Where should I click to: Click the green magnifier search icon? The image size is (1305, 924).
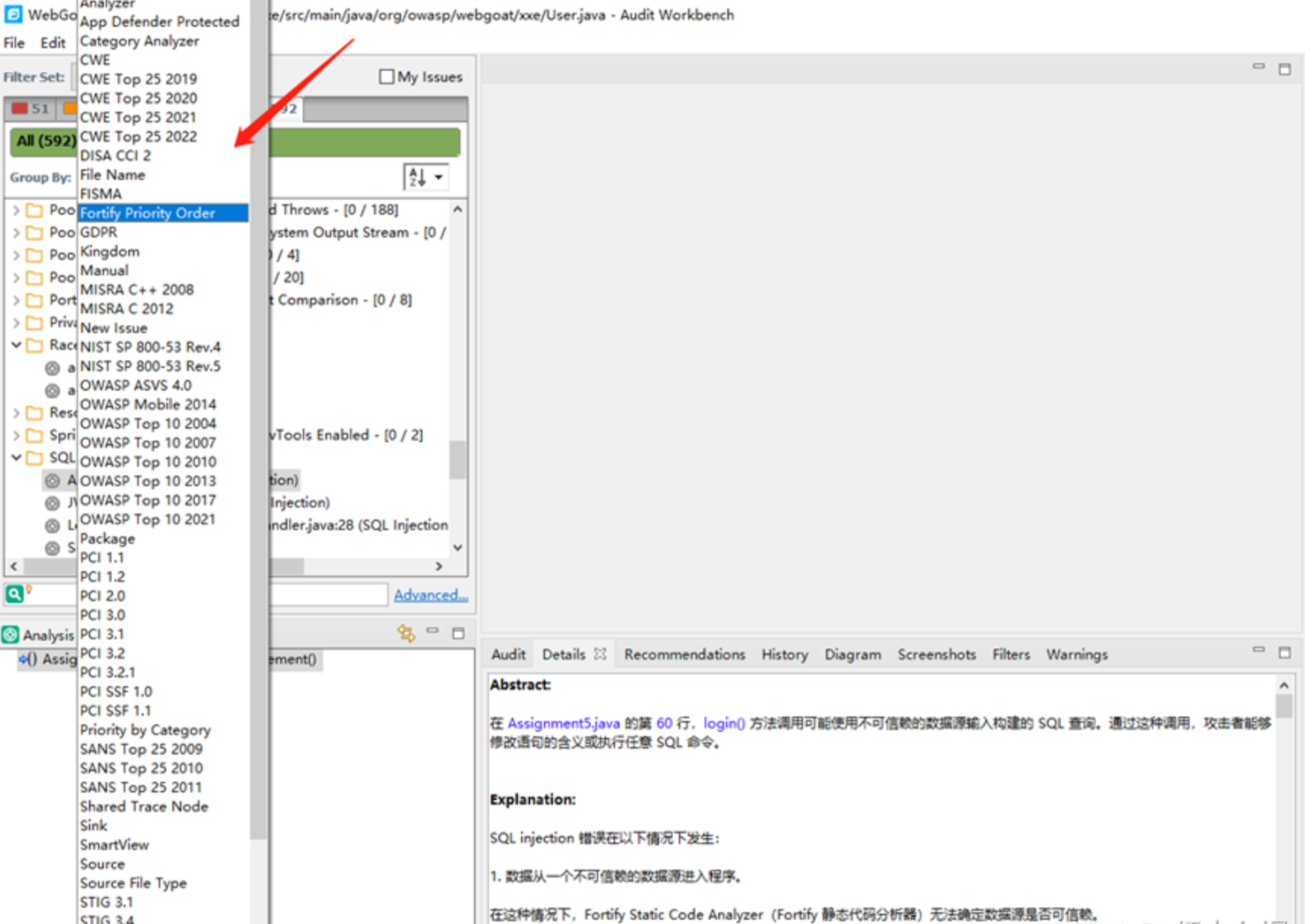coord(14,594)
